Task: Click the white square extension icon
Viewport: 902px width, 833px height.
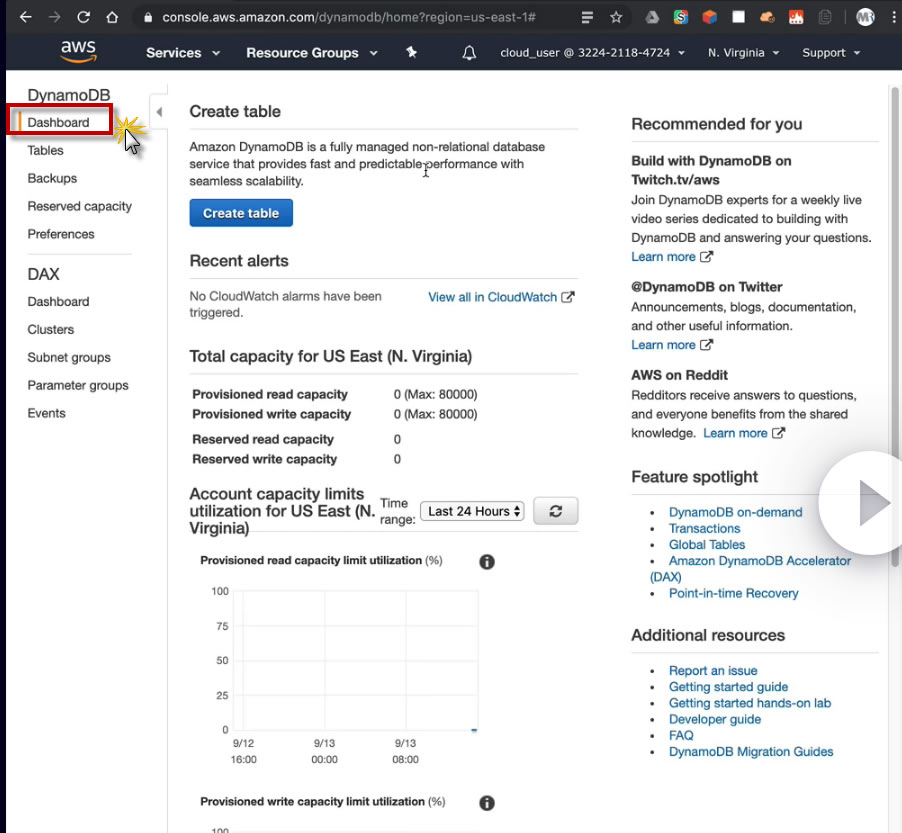Action: (738, 17)
